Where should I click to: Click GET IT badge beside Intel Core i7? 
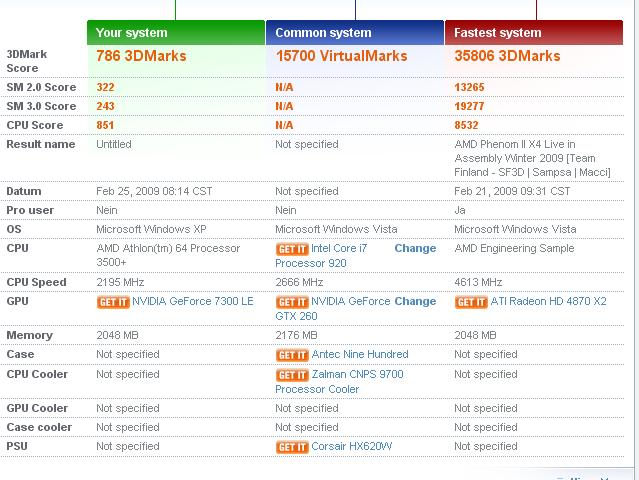(292, 249)
